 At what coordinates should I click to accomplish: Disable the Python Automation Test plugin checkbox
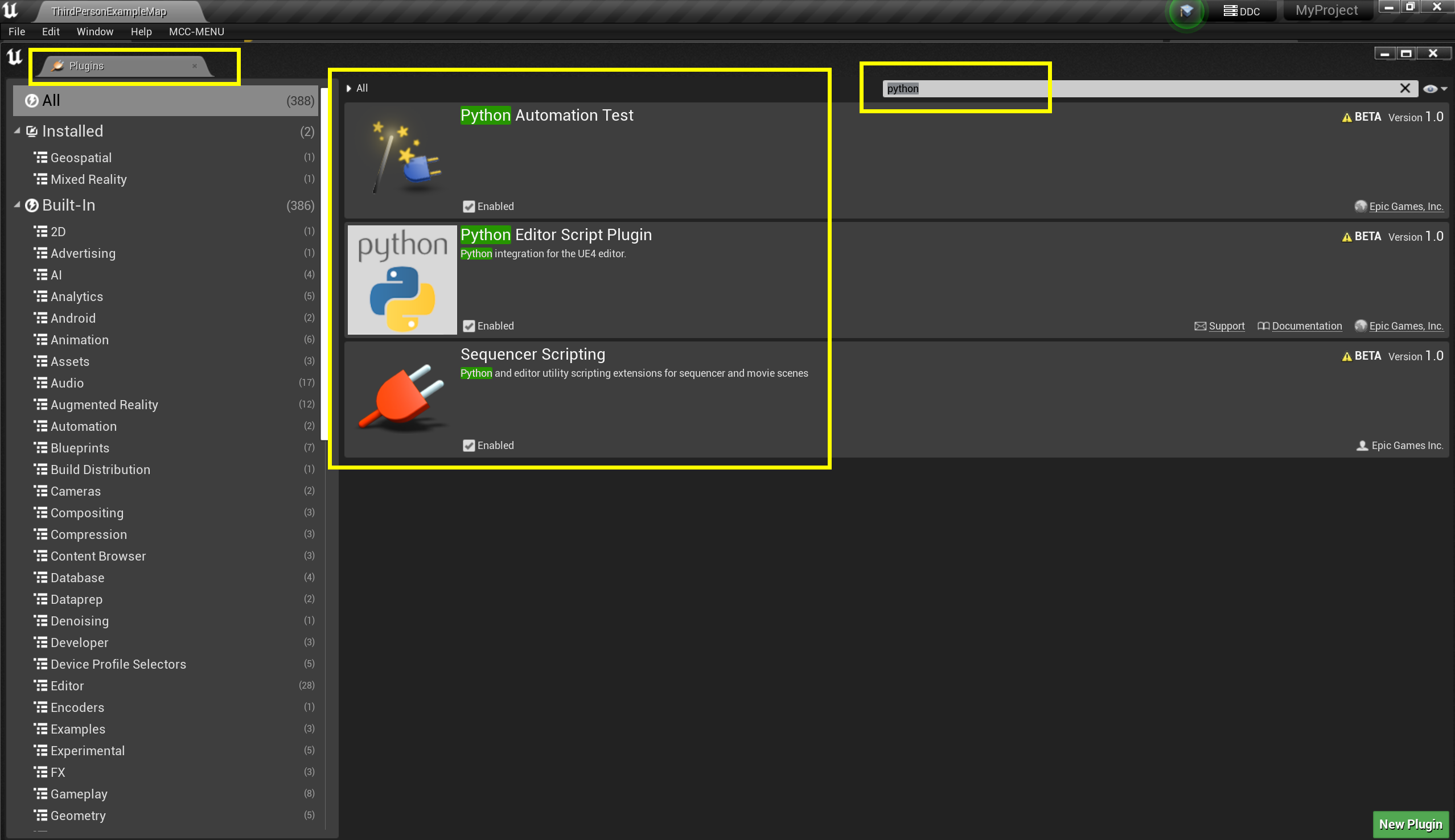469,207
